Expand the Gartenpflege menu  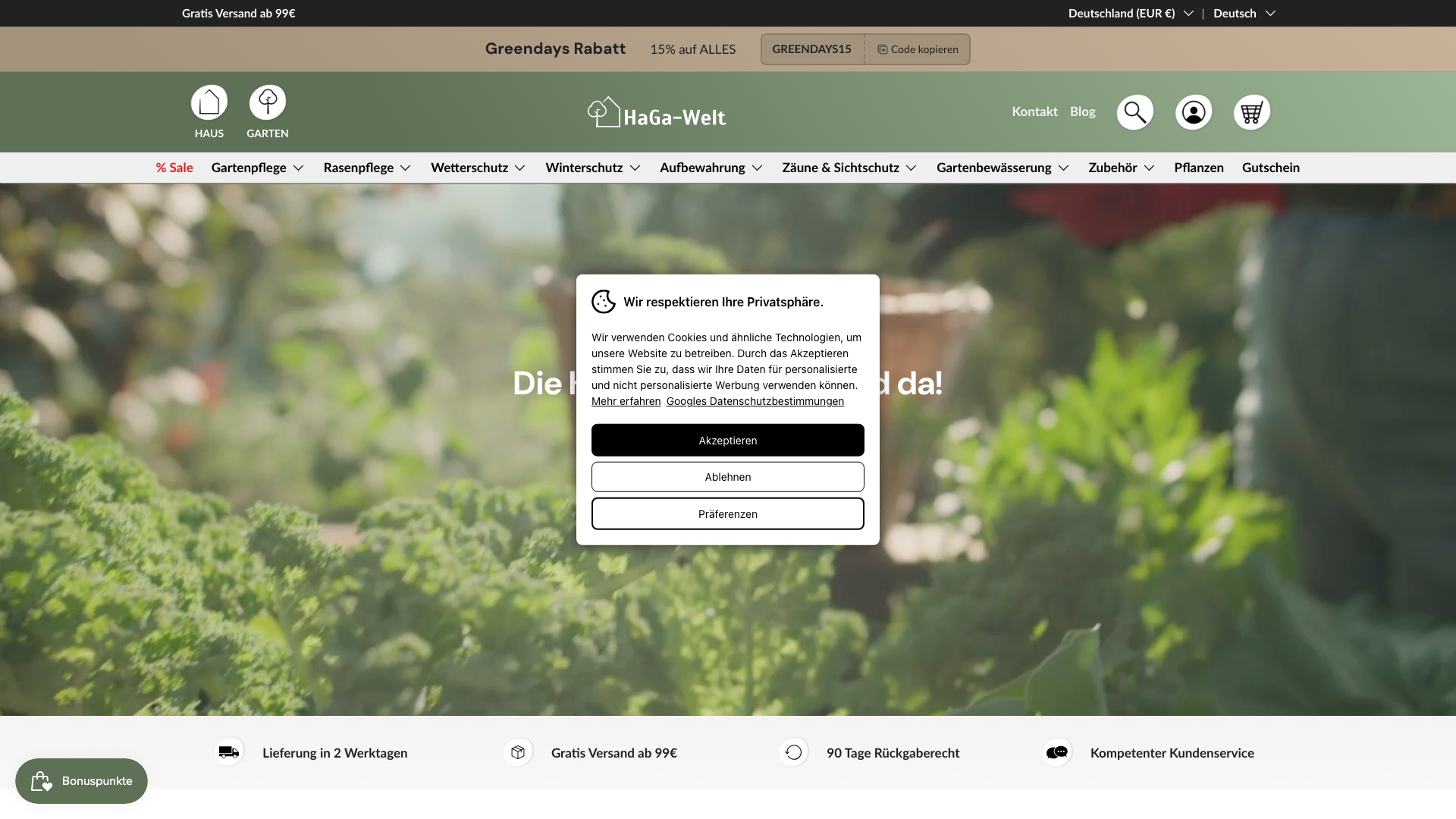tap(258, 168)
